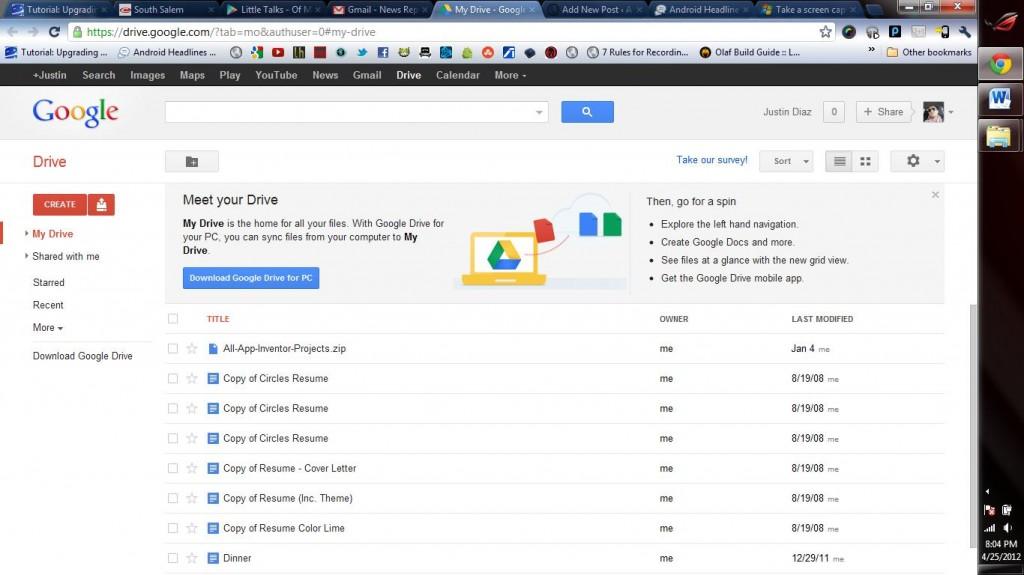1024x575 pixels.
Task: Switch to grid view layout
Action: pyautogui.click(x=865, y=161)
